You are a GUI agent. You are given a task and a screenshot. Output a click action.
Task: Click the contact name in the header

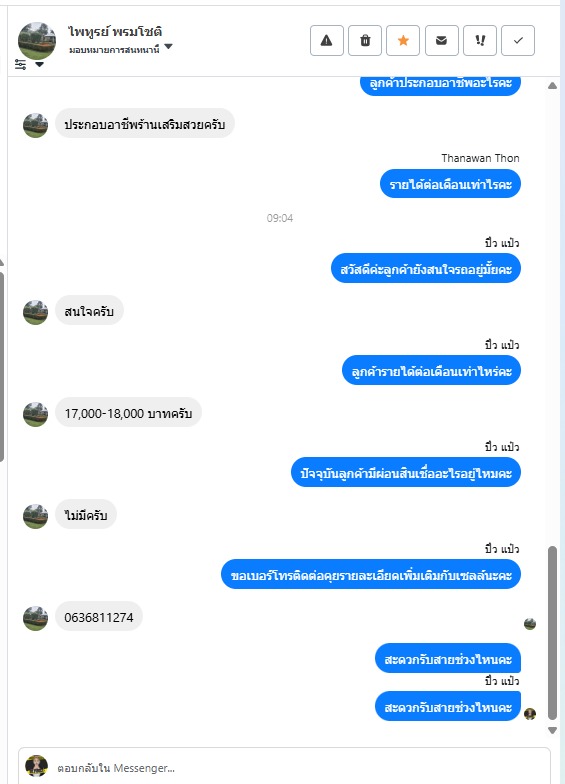[x=115, y=32]
